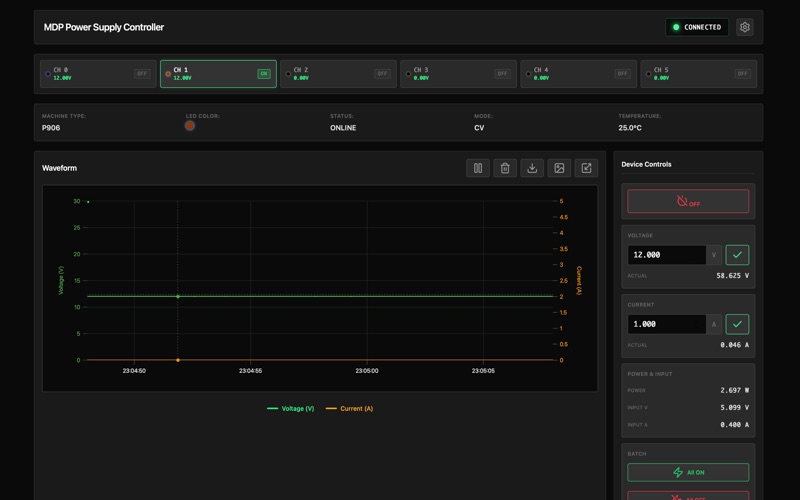The image size is (800, 500).
Task: Click the actual current reading 0.046 A
Action: 734,345
